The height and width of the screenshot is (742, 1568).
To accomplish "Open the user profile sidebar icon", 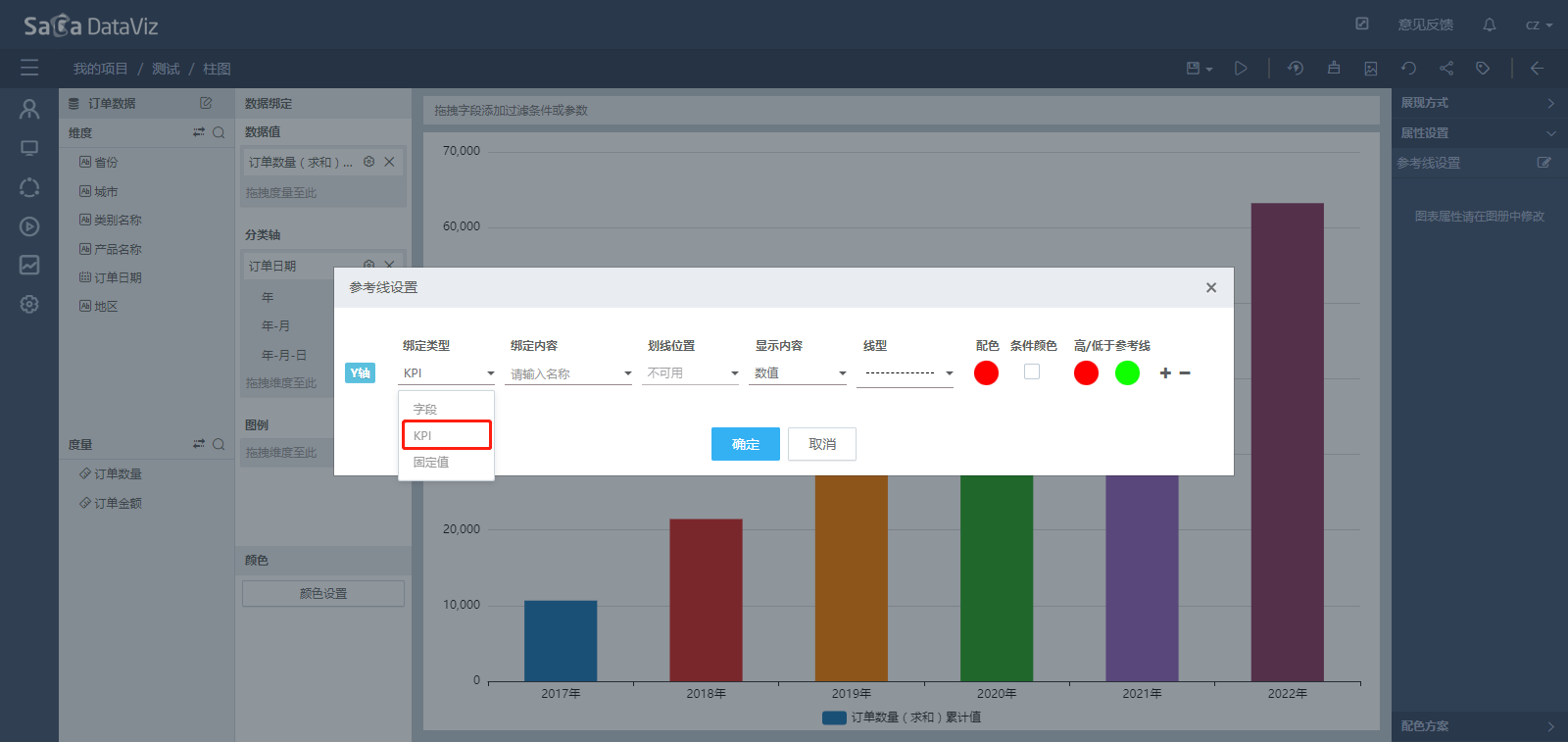I will [x=29, y=109].
